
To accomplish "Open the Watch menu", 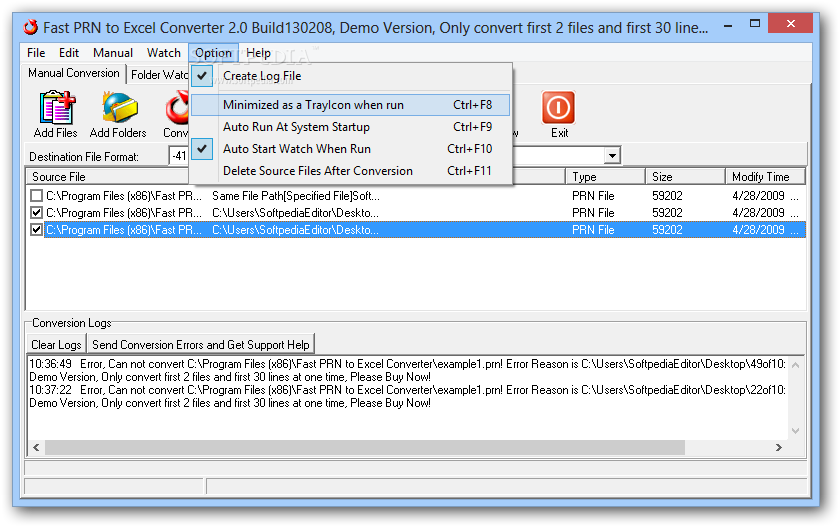I will (x=164, y=53).
